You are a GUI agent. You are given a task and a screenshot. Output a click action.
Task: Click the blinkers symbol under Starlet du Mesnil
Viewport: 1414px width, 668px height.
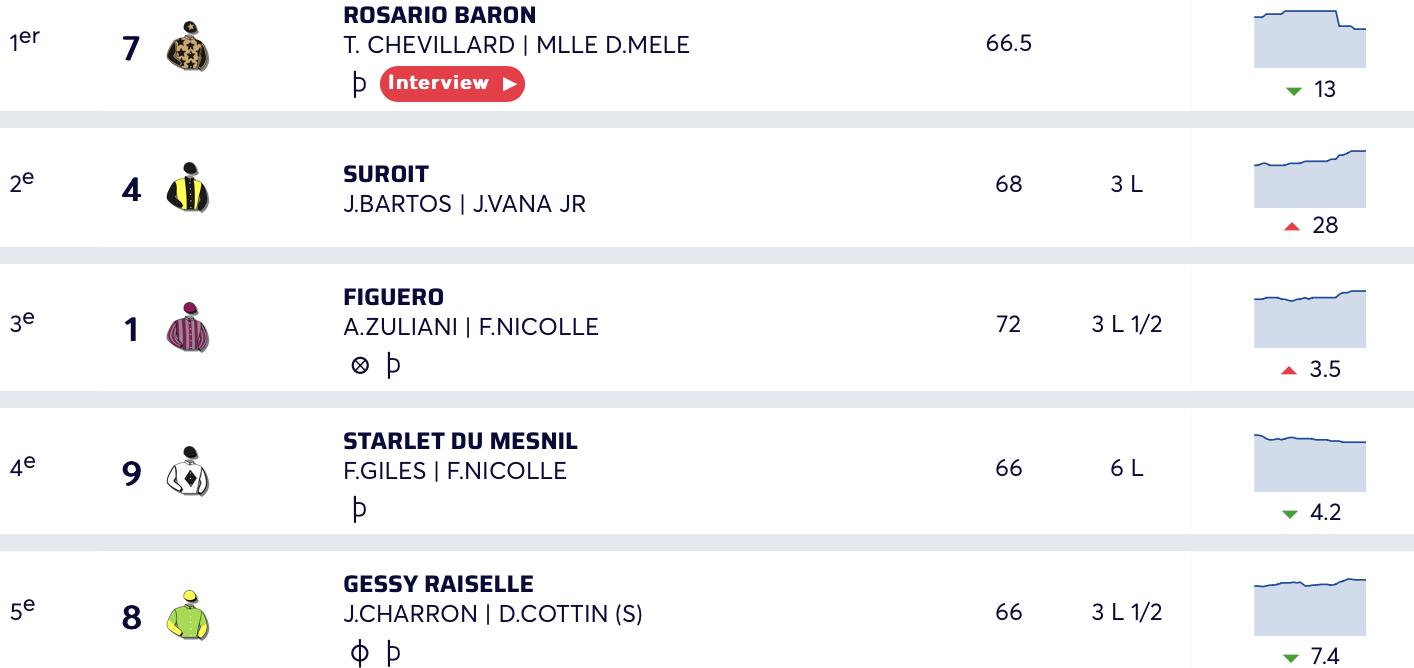pyautogui.click(x=360, y=509)
